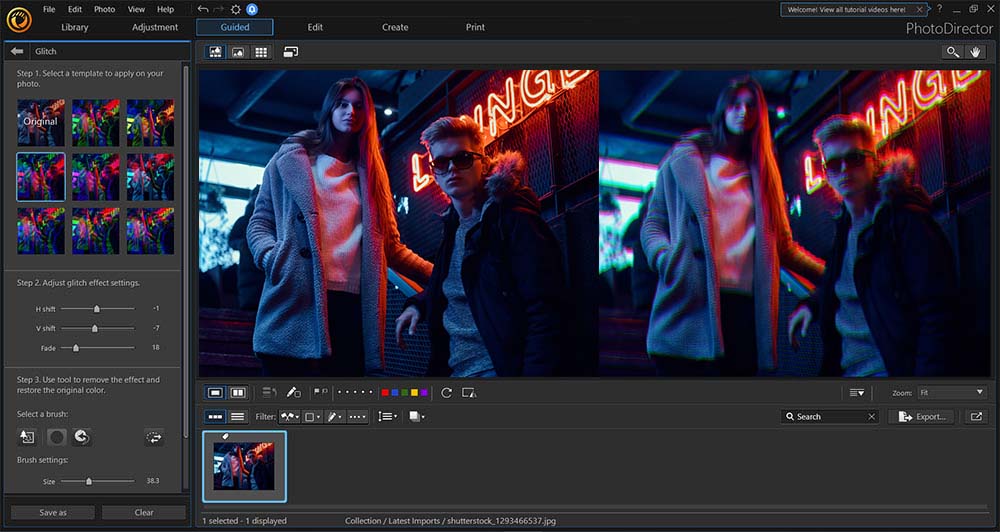Viewport: 1000px width, 532px height.
Task: Open the stack photos dropdown
Action: (x=417, y=417)
